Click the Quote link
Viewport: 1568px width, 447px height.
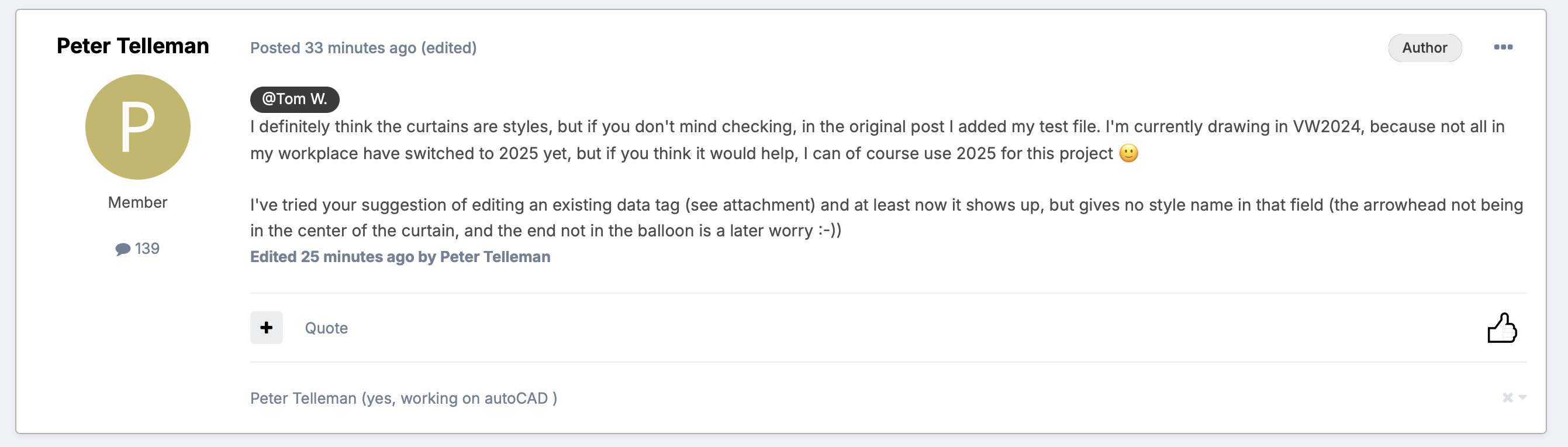(326, 328)
